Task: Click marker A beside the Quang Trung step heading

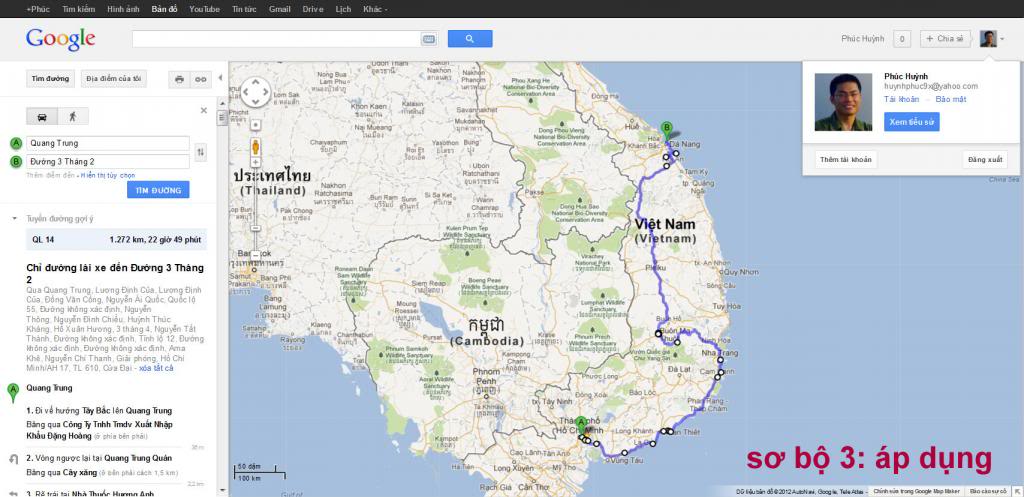Action: tap(12, 393)
